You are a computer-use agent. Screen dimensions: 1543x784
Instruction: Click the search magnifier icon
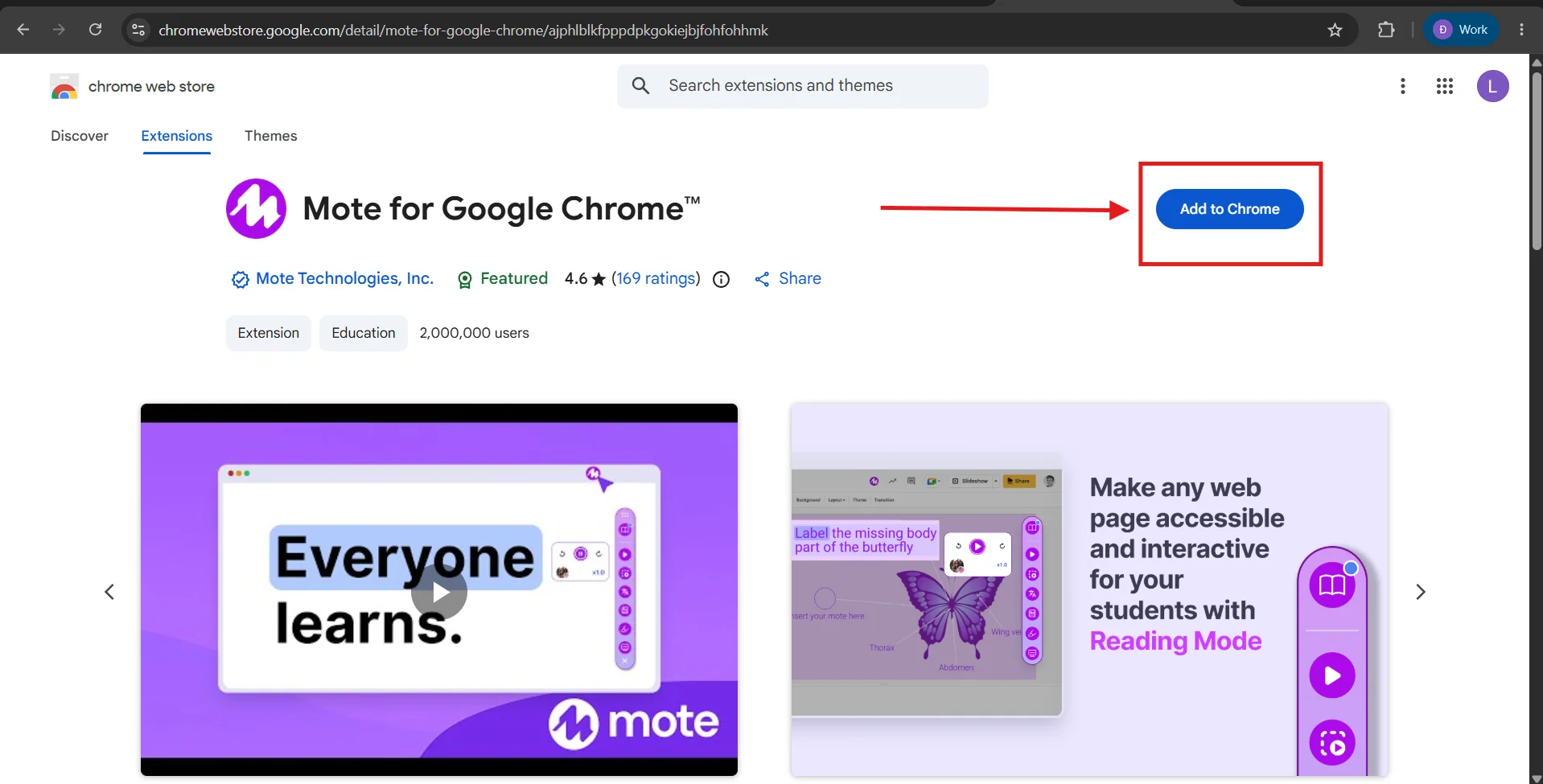(640, 85)
